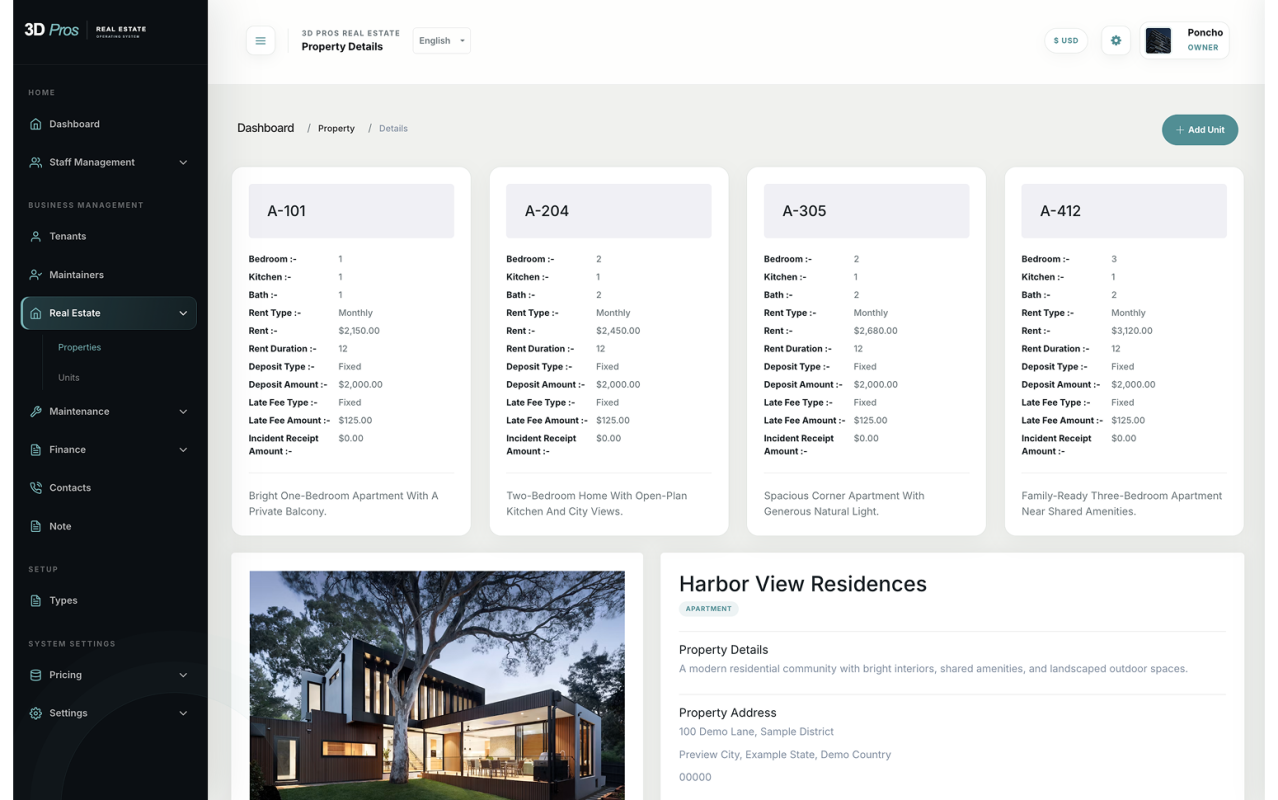This screenshot has width=1278, height=800.
Task: Expand the Finance chevron
Action: [x=183, y=450]
